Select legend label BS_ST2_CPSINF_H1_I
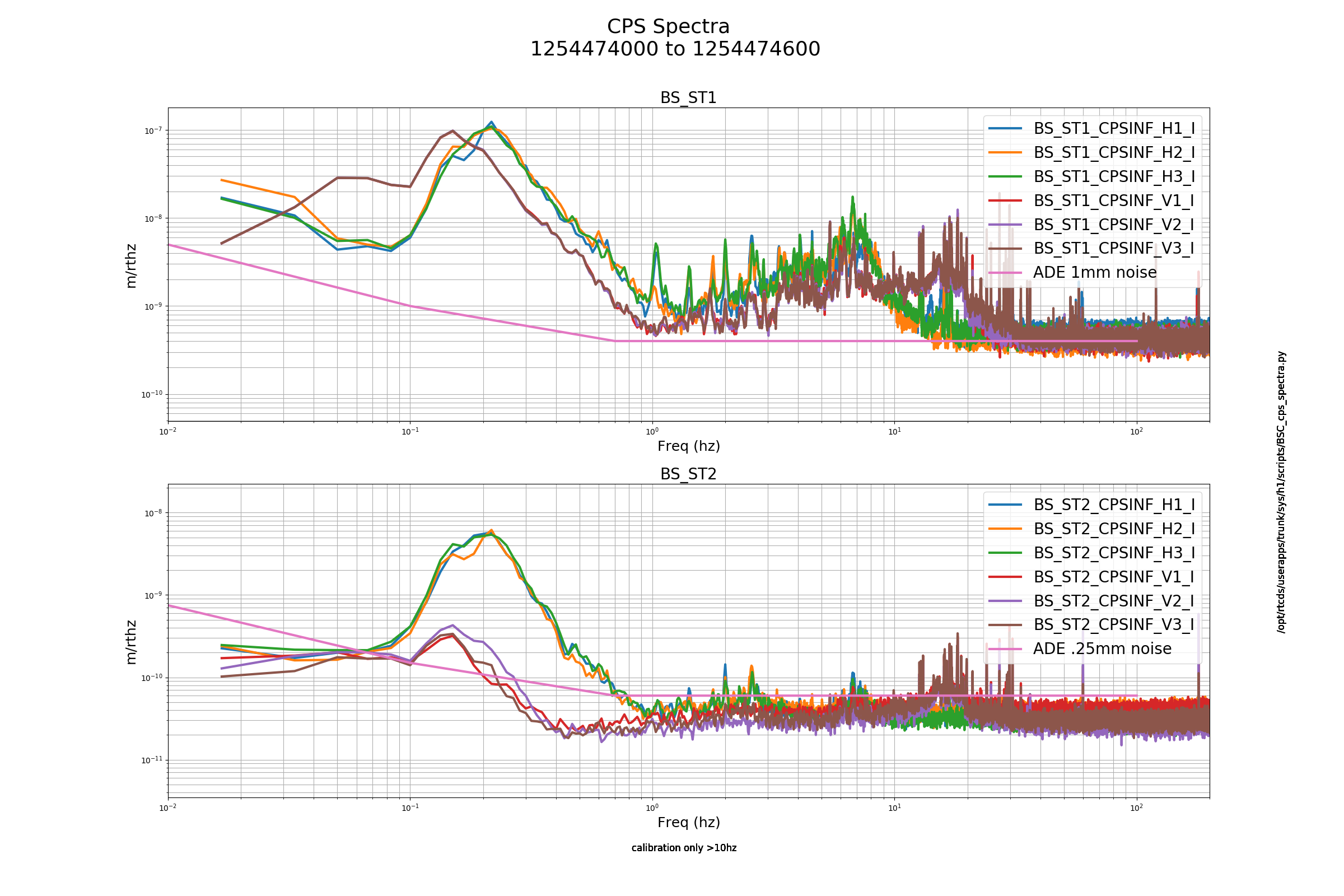Viewport: 1344px width, 896px height. click(x=1114, y=505)
